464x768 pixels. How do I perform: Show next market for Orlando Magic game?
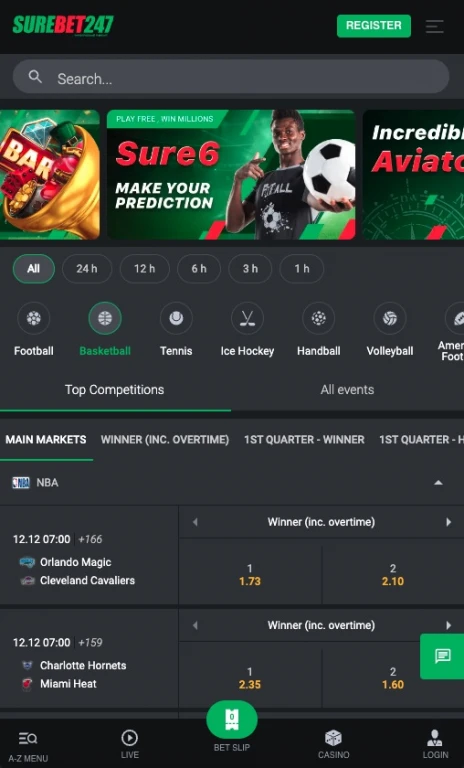tap(448, 522)
